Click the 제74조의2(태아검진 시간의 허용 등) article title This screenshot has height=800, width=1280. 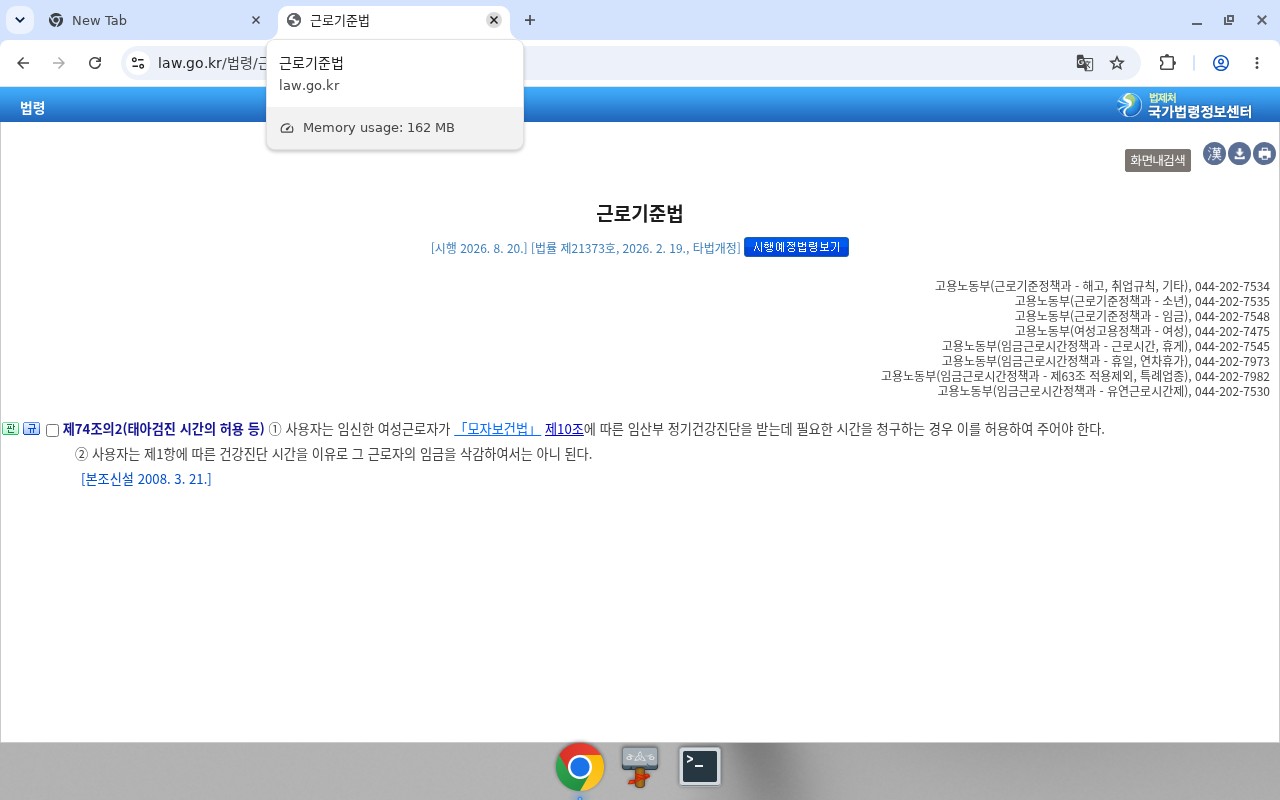click(163, 429)
